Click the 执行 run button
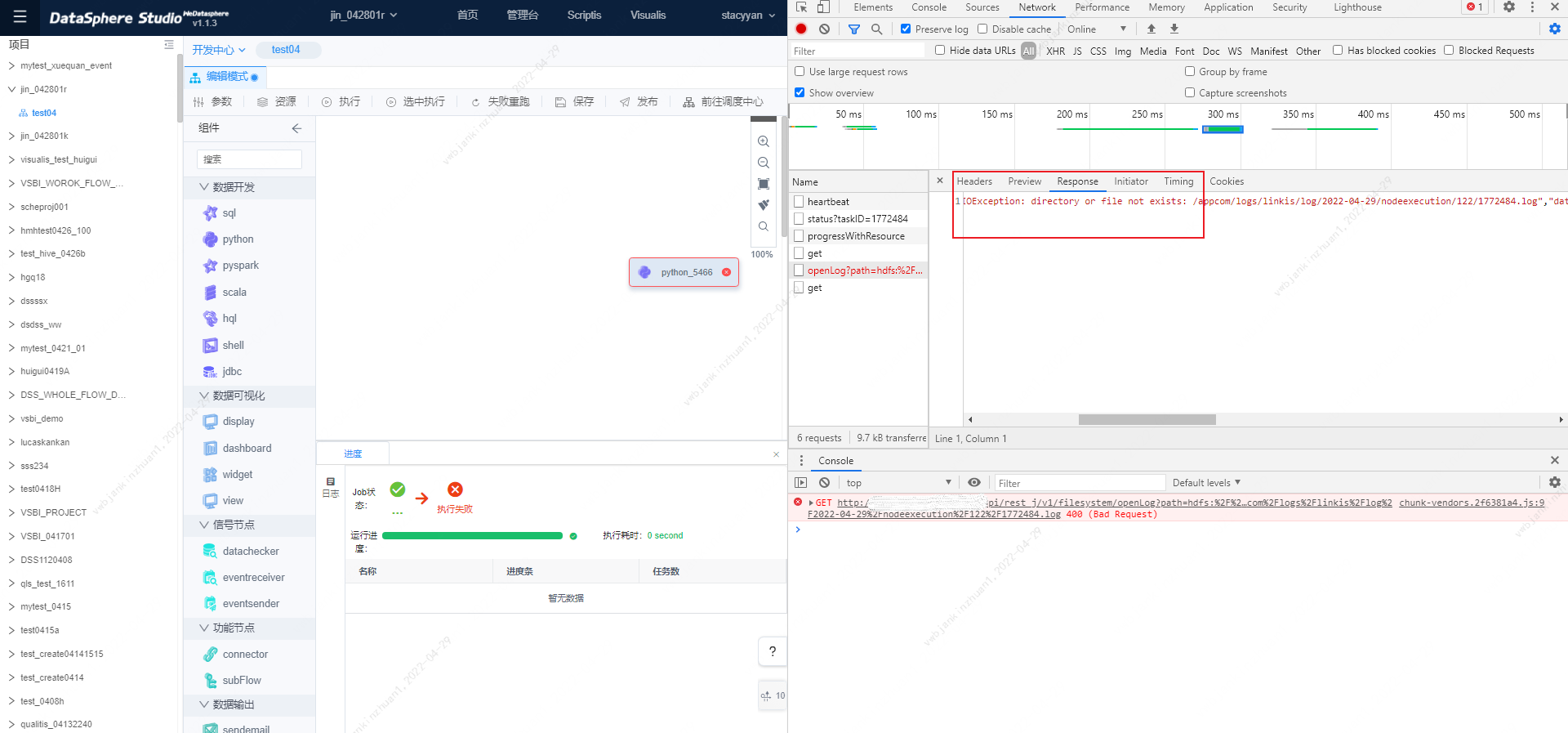This screenshot has height=733, width=1568. coord(341,102)
